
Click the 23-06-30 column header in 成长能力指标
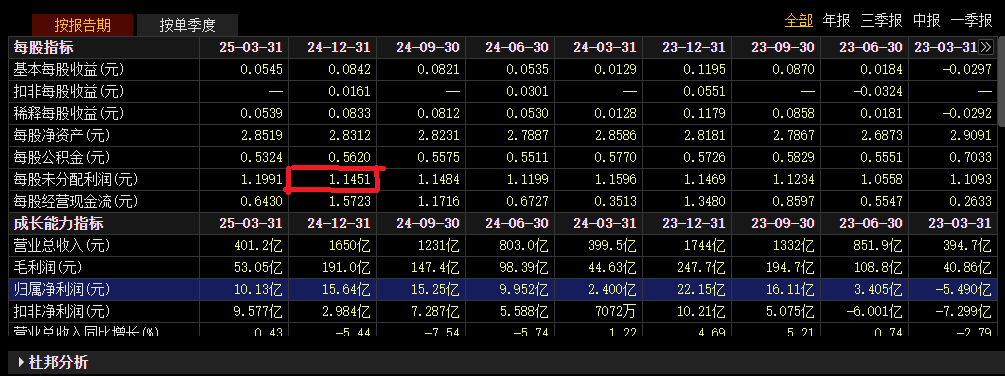coord(871,224)
